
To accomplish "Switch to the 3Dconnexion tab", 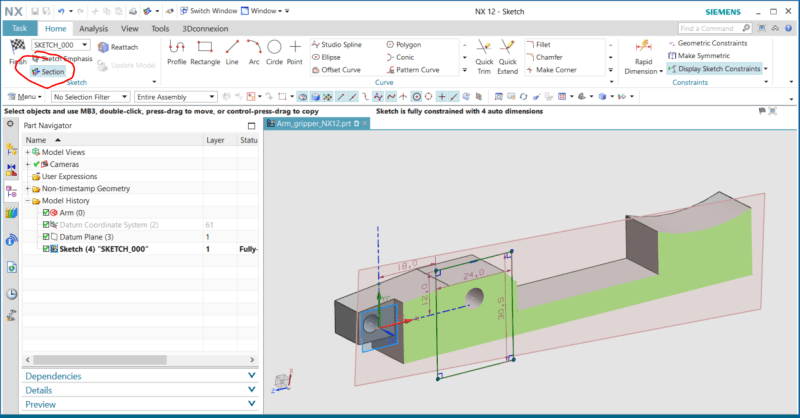I will pos(205,29).
